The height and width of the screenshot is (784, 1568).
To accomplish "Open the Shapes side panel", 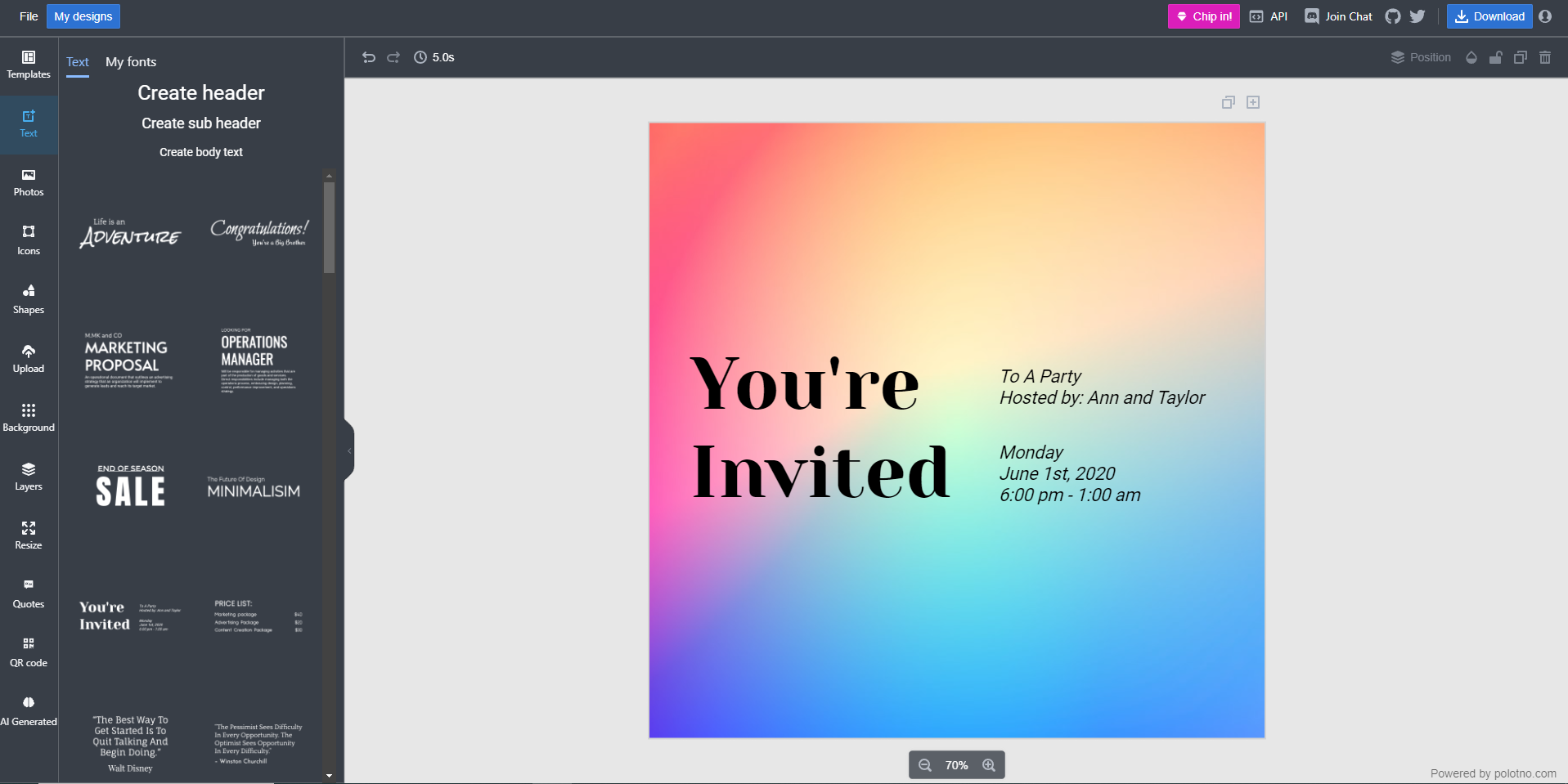I will (29, 300).
